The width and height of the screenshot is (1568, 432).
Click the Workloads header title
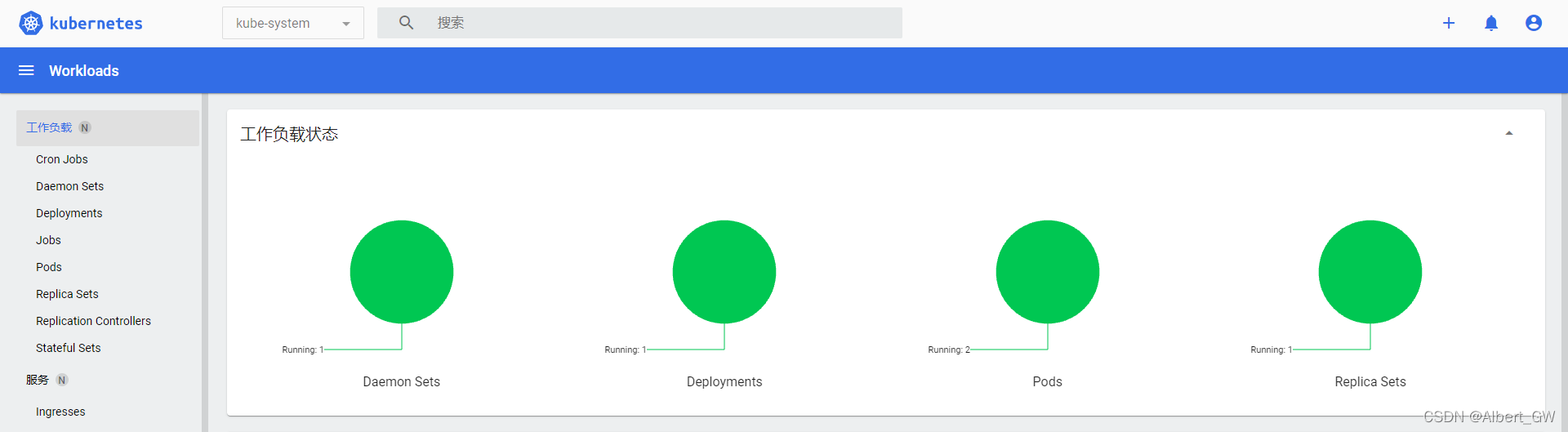(84, 71)
